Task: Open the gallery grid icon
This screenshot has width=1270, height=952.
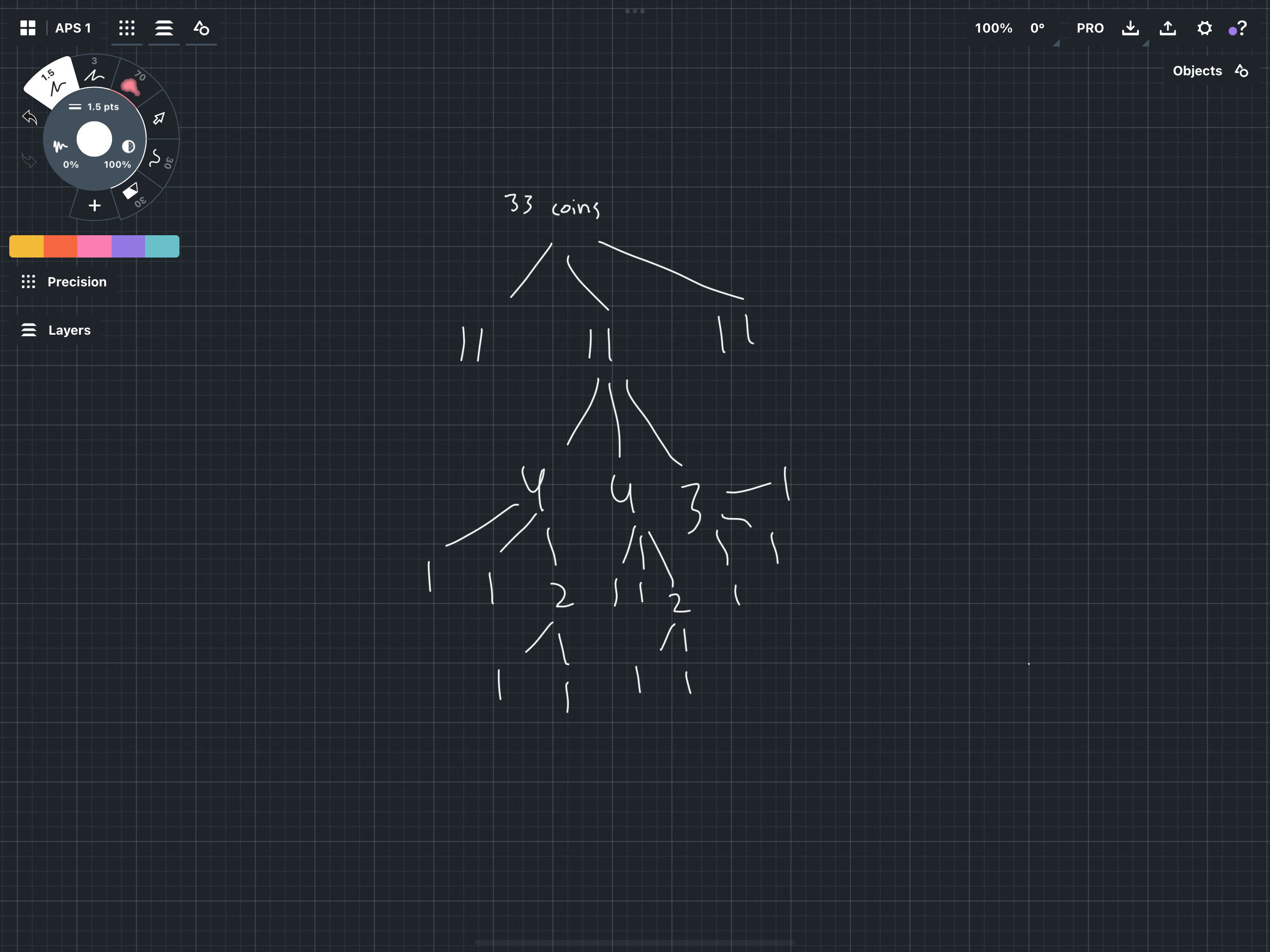Action: click(27, 28)
